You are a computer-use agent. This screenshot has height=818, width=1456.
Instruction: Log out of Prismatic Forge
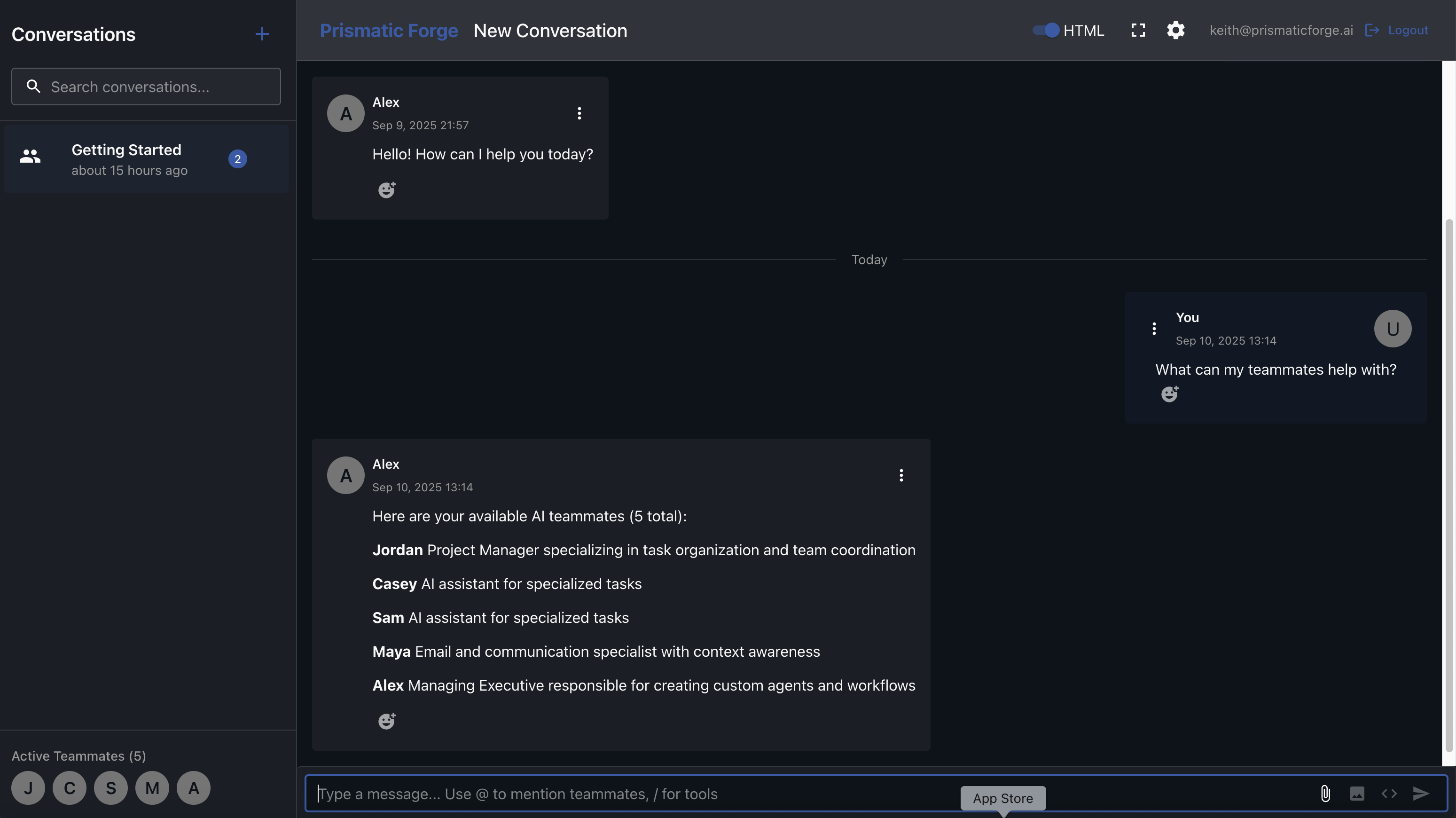(1408, 30)
